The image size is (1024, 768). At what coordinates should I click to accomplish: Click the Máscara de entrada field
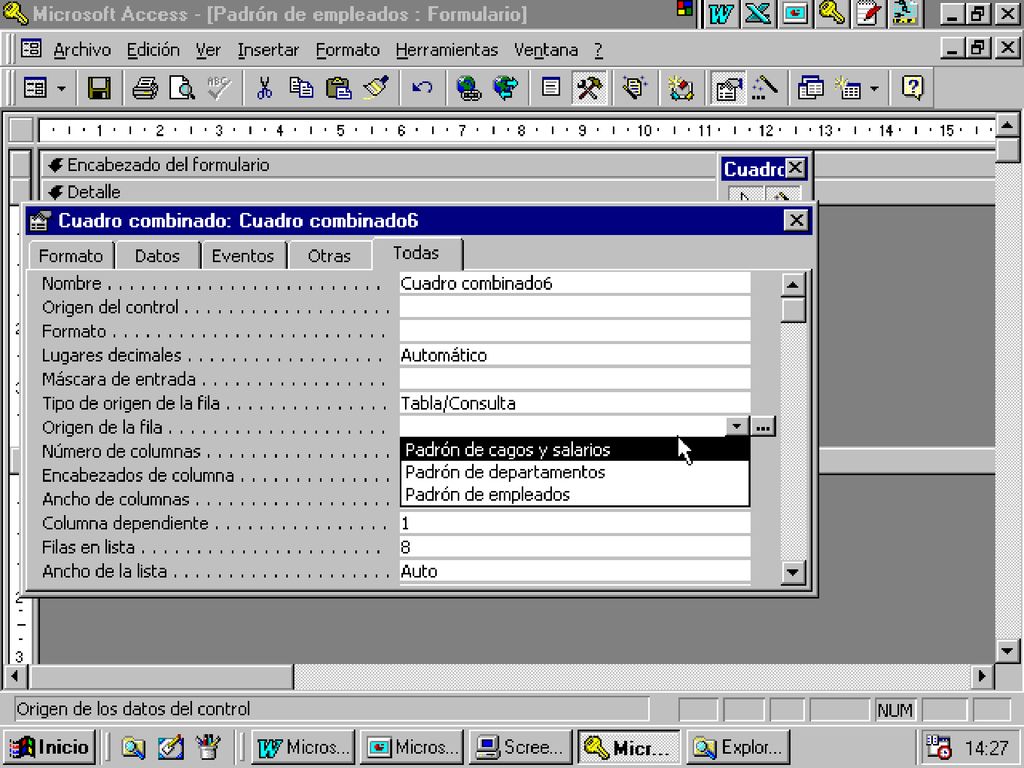click(575, 379)
